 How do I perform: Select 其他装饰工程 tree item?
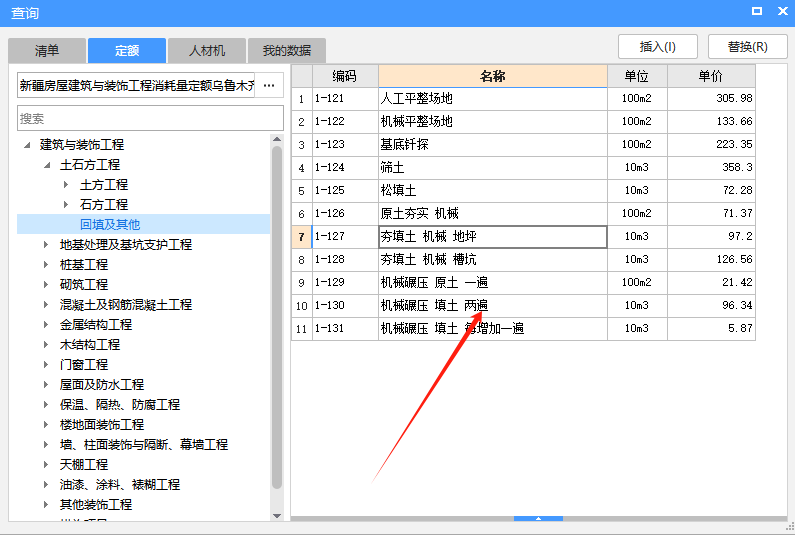click(96, 505)
